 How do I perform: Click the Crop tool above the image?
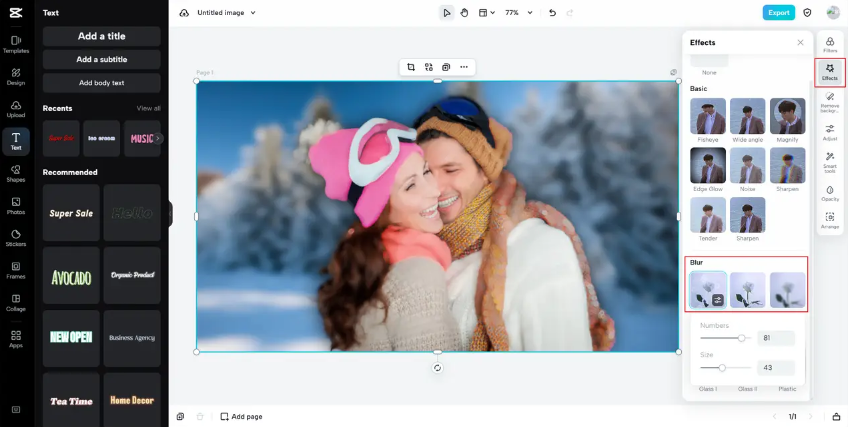pyautogui.click(x=411, y=67)
